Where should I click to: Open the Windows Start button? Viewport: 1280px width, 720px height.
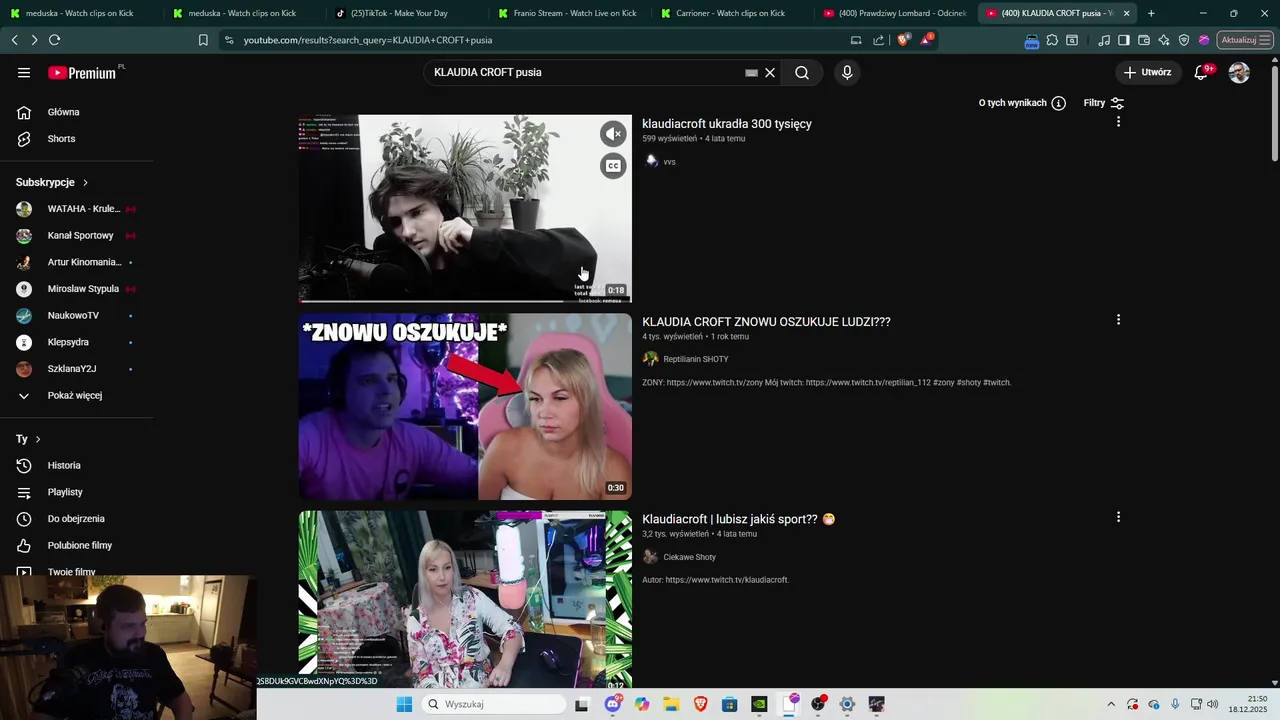404,704
